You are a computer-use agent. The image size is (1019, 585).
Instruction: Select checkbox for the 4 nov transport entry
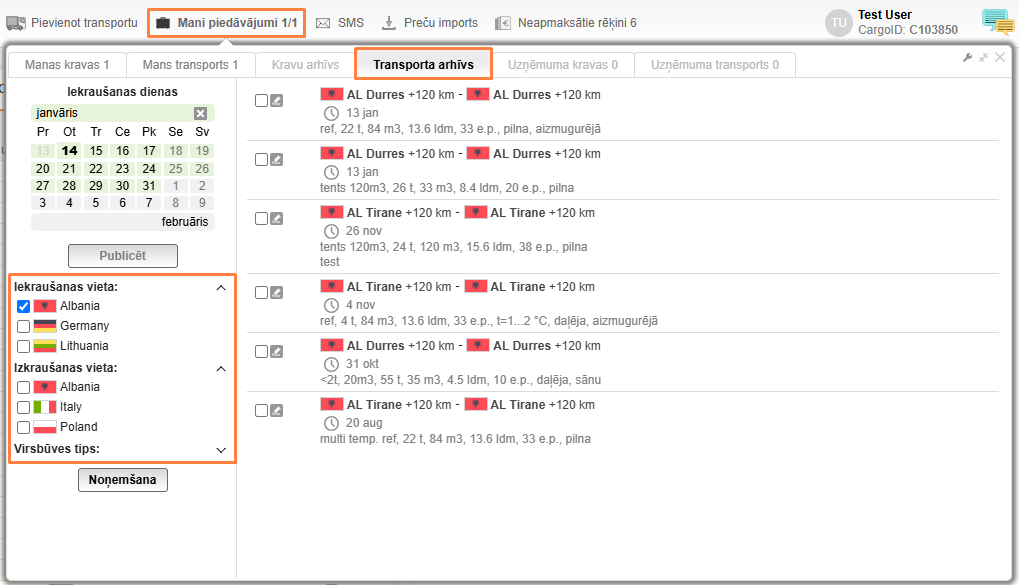point(261,292)
